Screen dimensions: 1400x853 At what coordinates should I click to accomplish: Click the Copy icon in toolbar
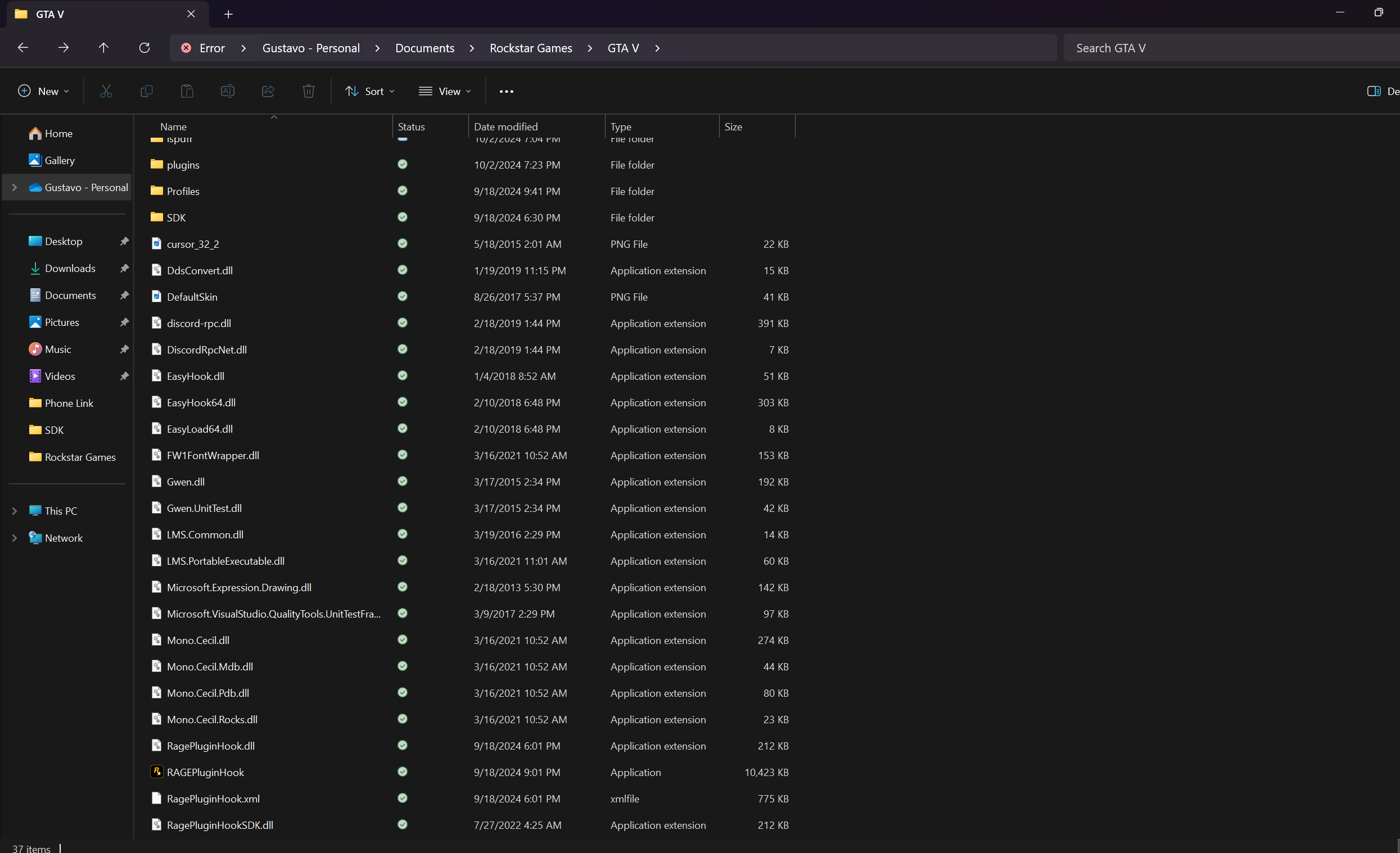tap(147, 91)
